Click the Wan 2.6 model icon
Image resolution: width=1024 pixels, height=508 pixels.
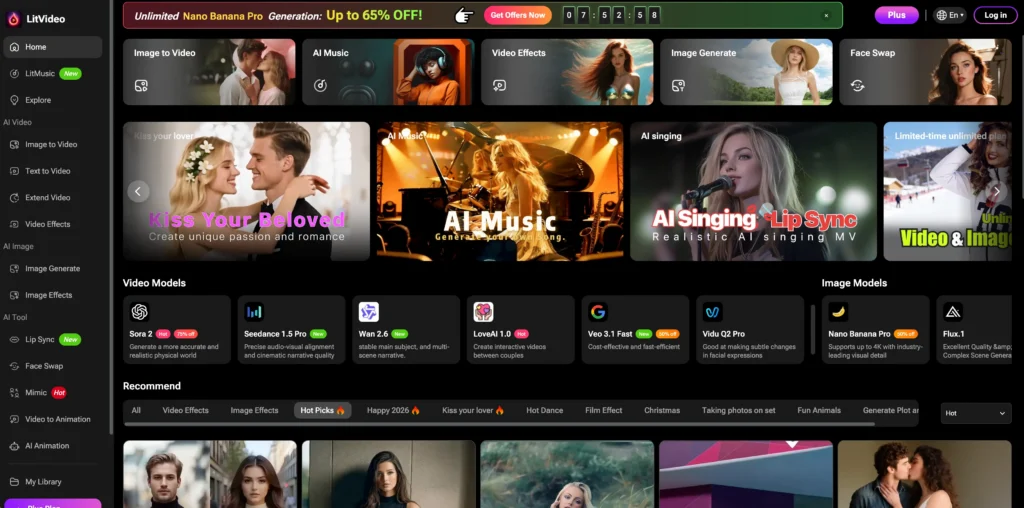pos(369,312)
